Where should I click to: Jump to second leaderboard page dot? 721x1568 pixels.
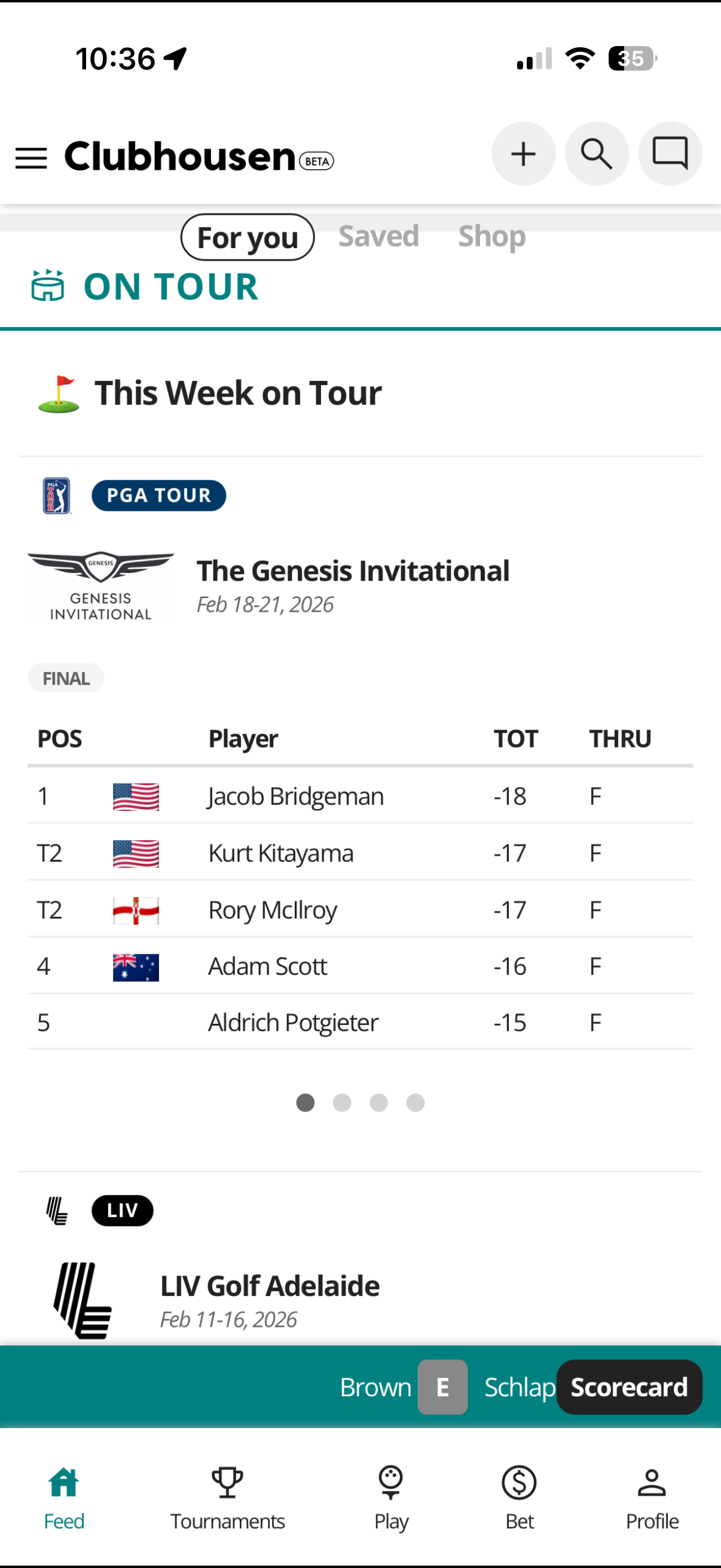pyautogui.click(x=342, y=1102)
